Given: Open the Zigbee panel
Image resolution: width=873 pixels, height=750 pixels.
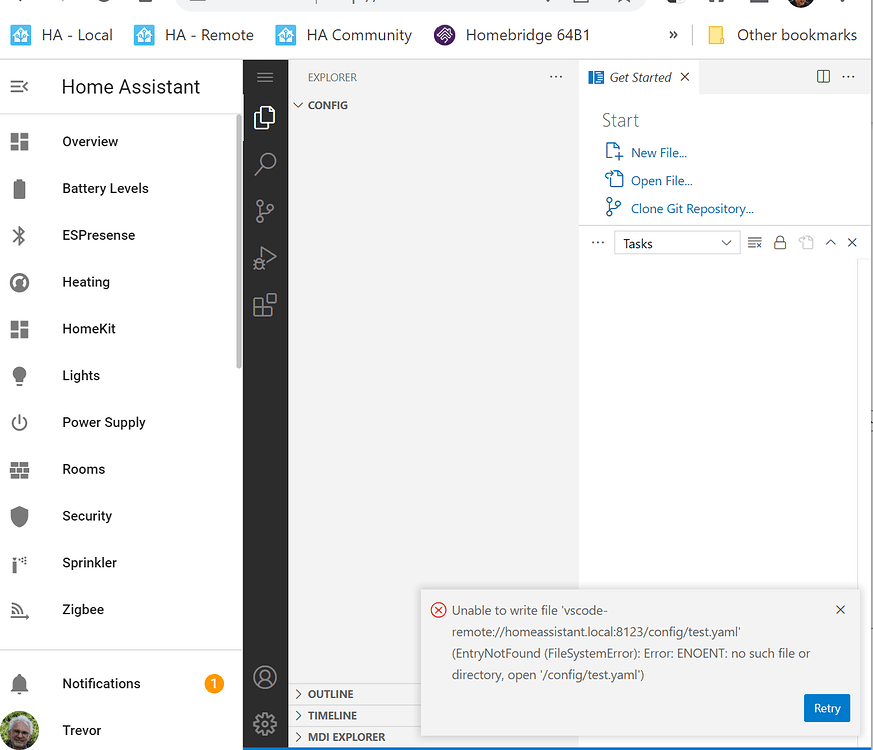Looking at the screenshot, I should [121, 609].
